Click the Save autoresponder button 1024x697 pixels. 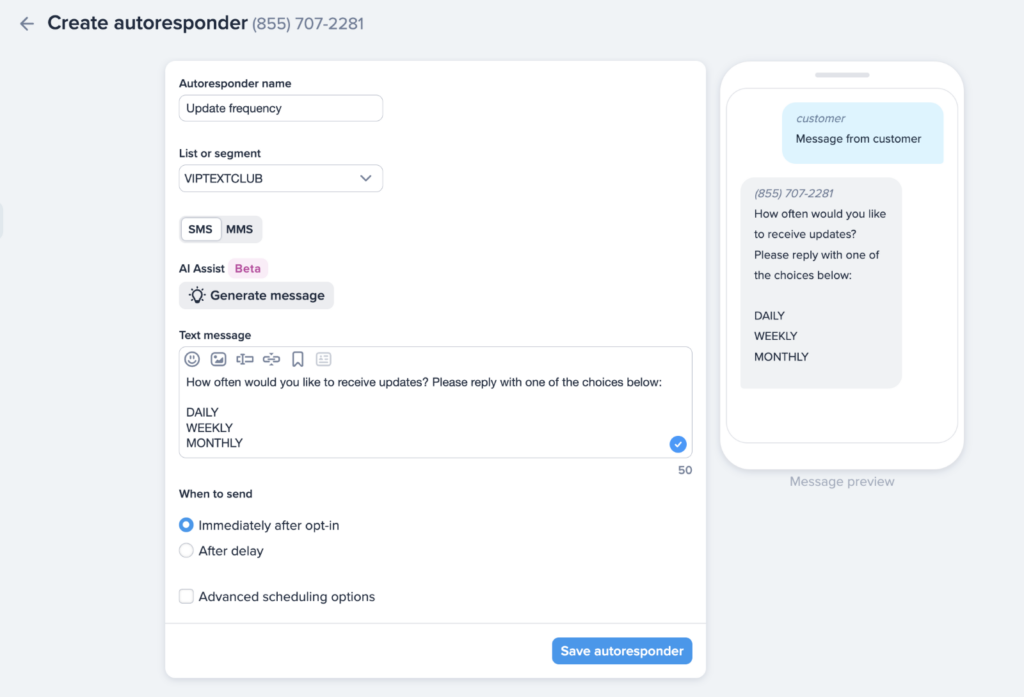click(621, 650)
